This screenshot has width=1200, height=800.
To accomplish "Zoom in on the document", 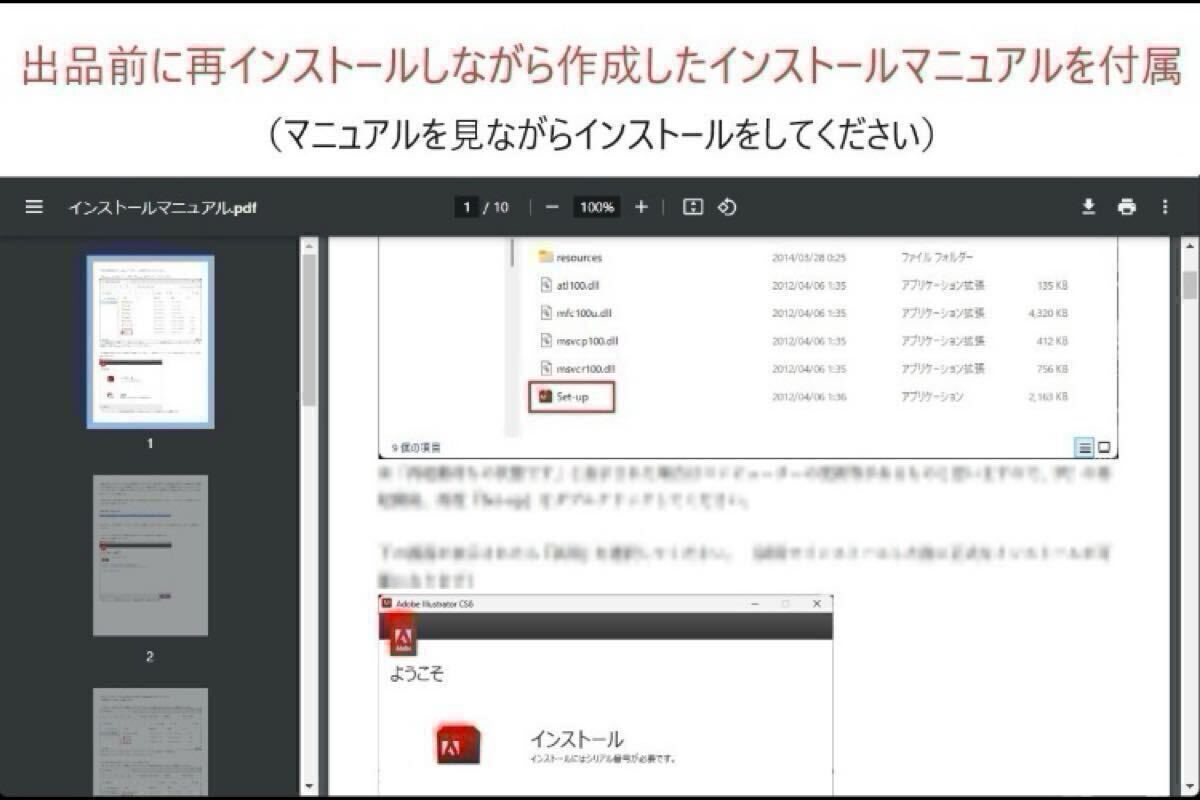I will click(x=640, y=207).
